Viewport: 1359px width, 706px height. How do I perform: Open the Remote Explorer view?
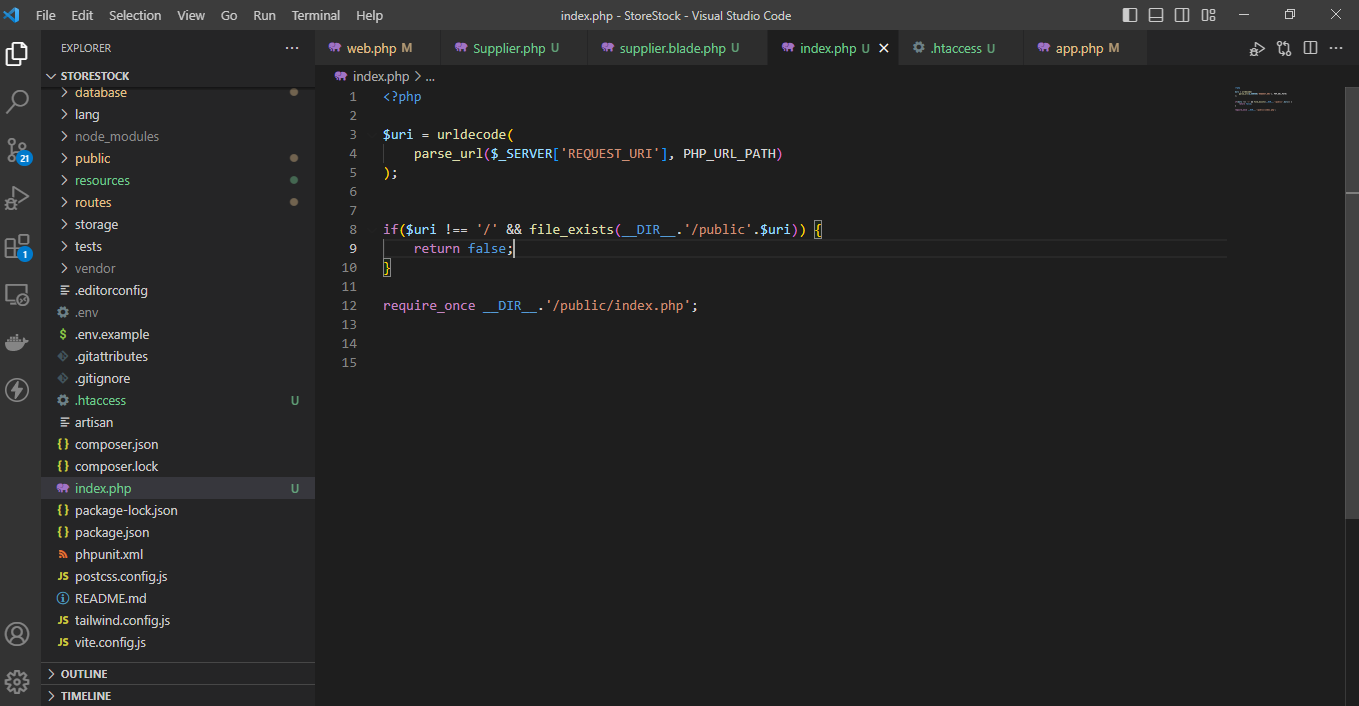point(18,294)
